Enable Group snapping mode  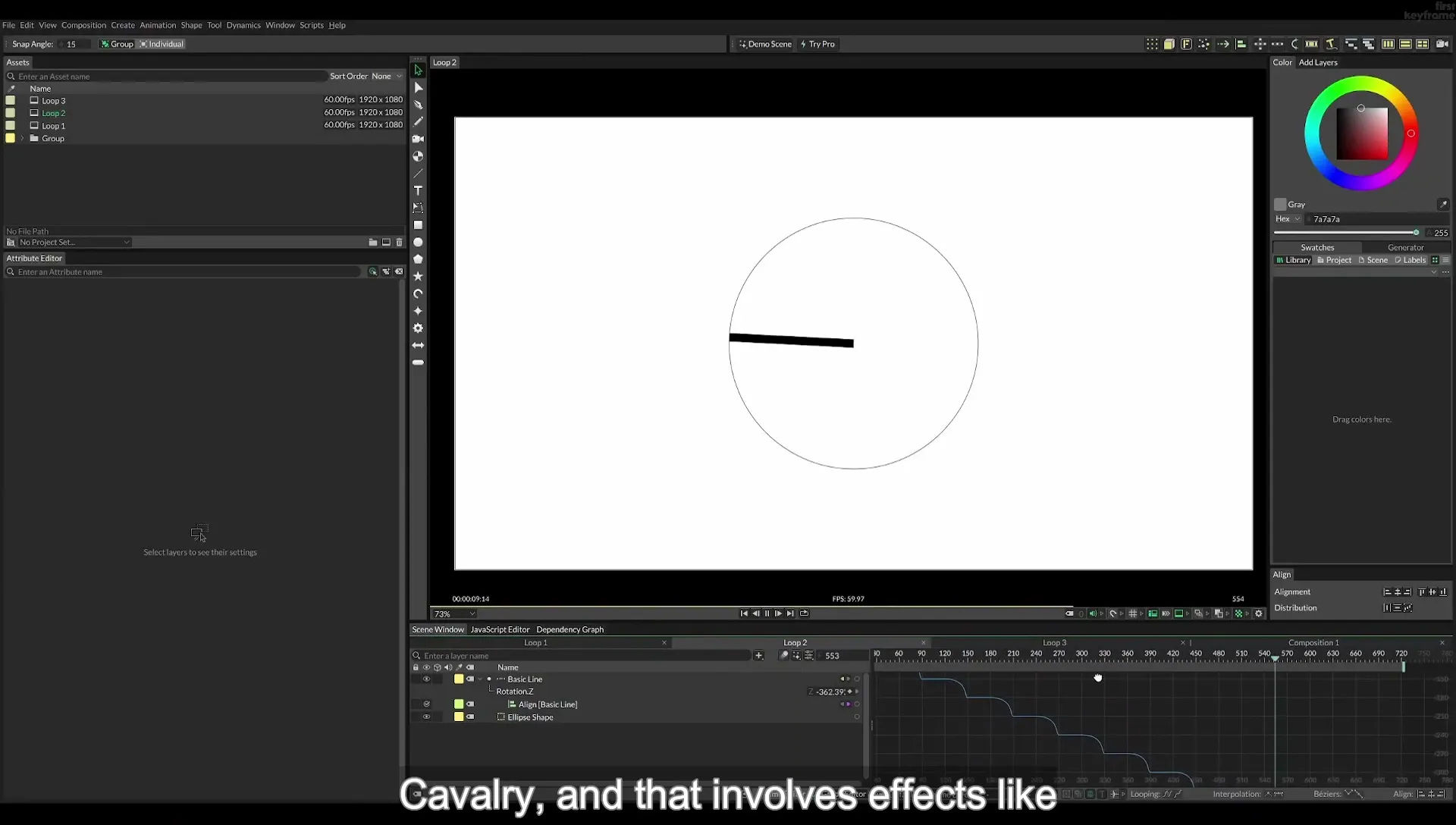coord(117,44)
